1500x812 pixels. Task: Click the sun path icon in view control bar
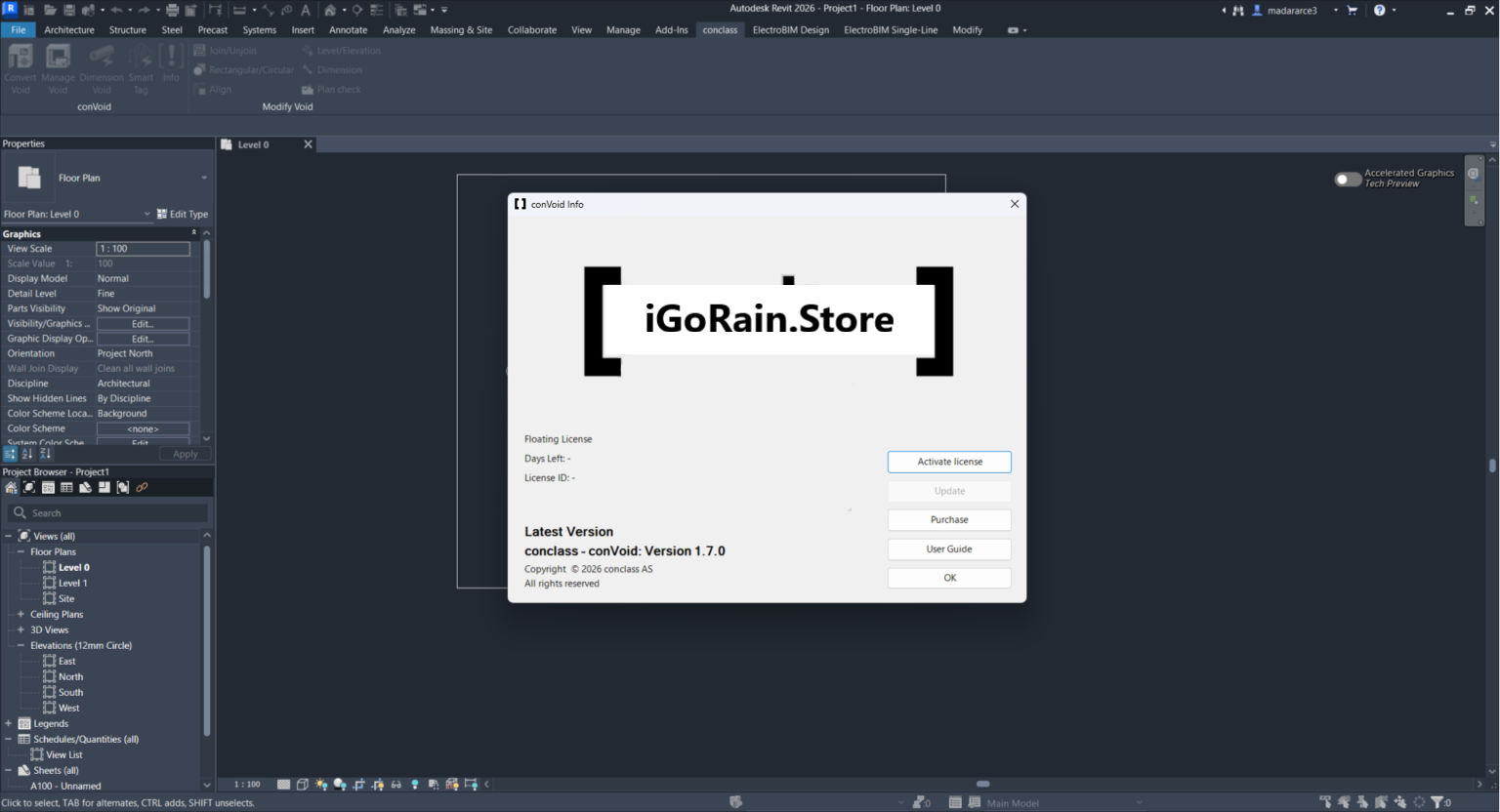(321, 785)
